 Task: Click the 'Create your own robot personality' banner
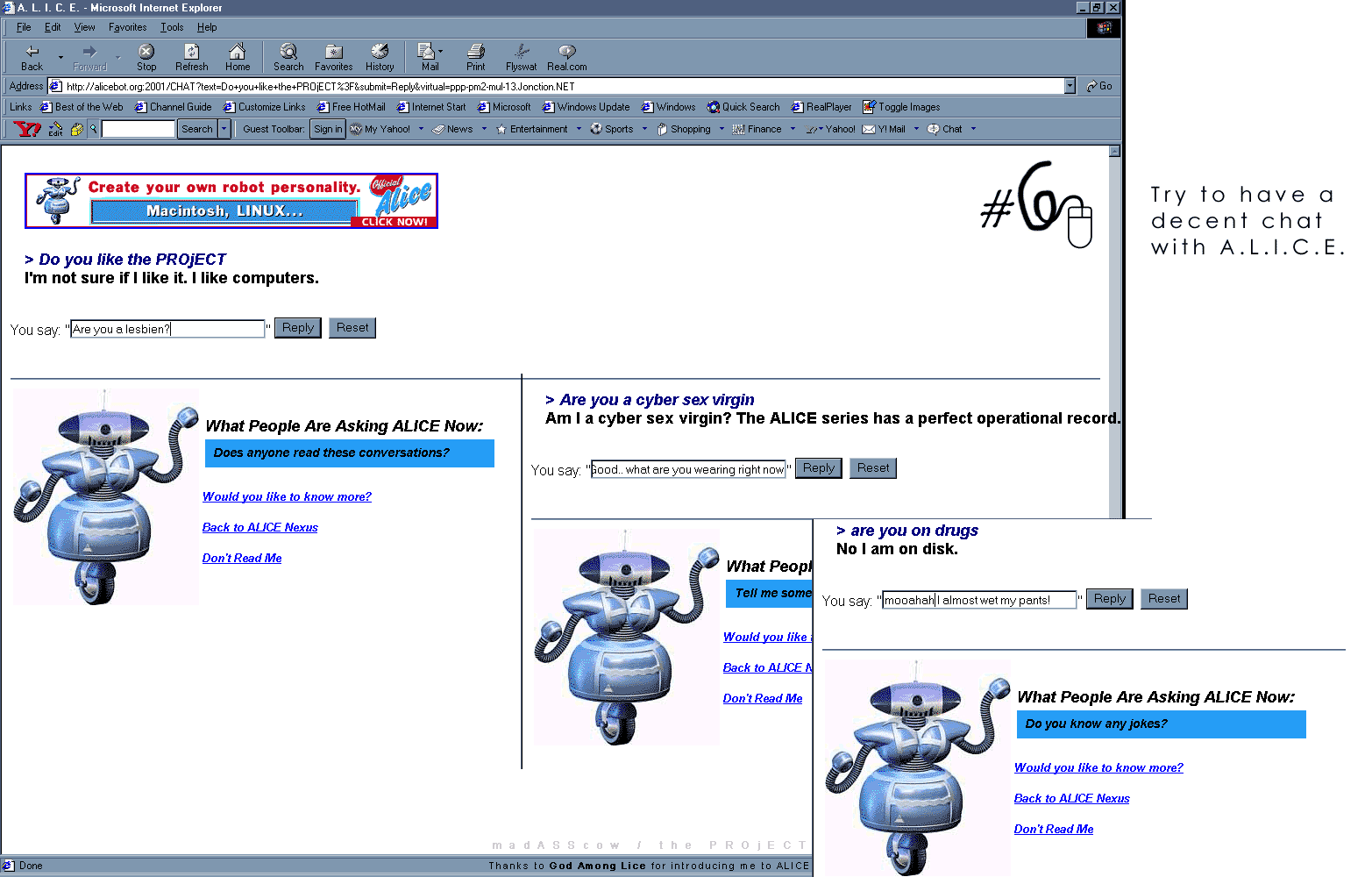point(231,201)
